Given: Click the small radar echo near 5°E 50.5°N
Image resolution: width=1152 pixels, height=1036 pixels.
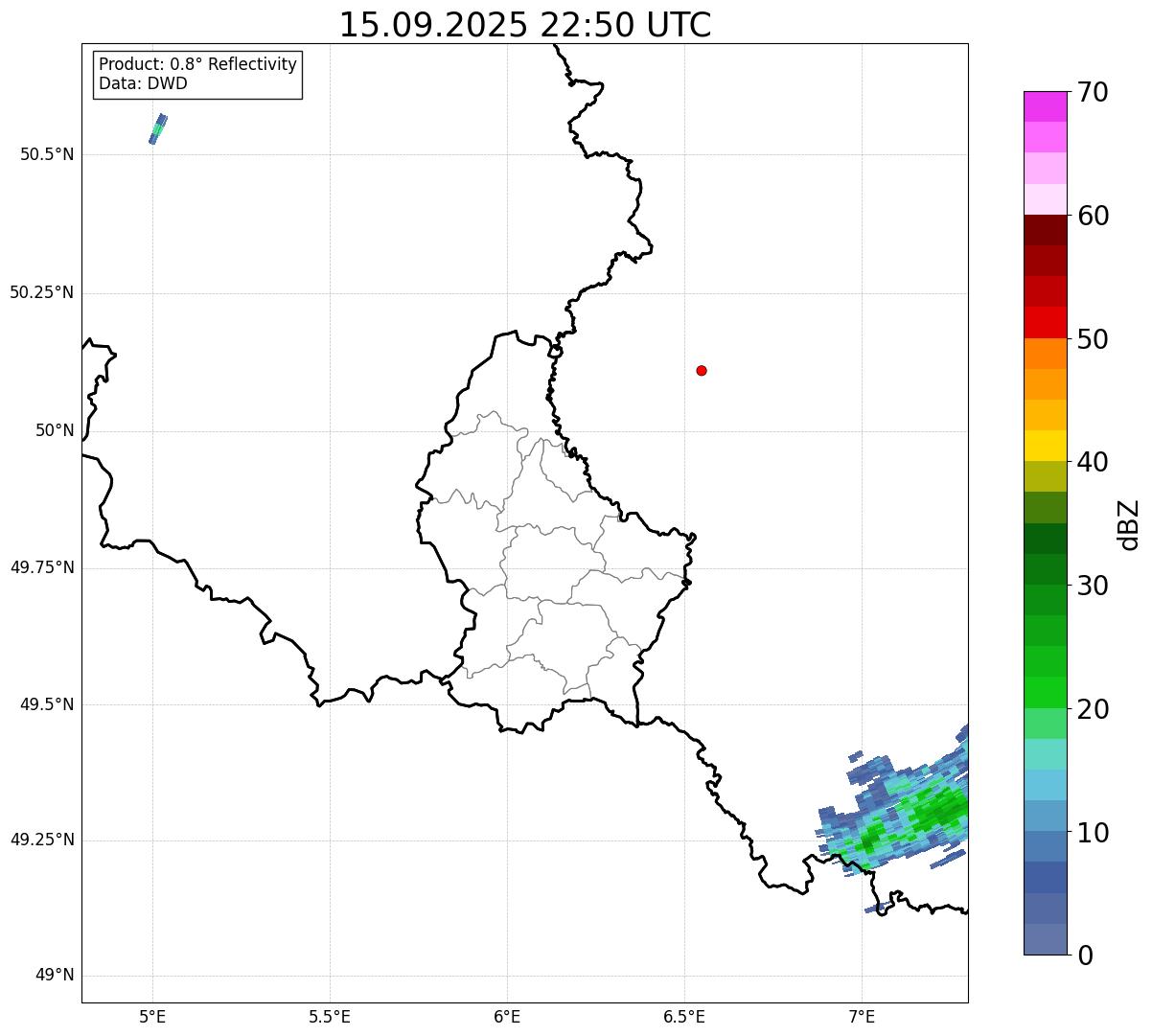Looking at the screenshot, I should (158, 129).
